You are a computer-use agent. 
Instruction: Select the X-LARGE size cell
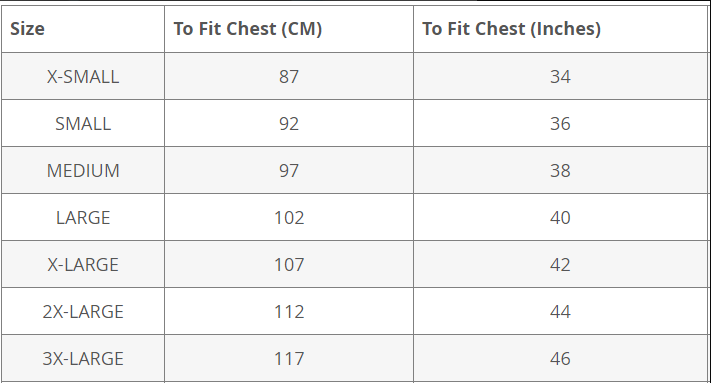[83, 264]
